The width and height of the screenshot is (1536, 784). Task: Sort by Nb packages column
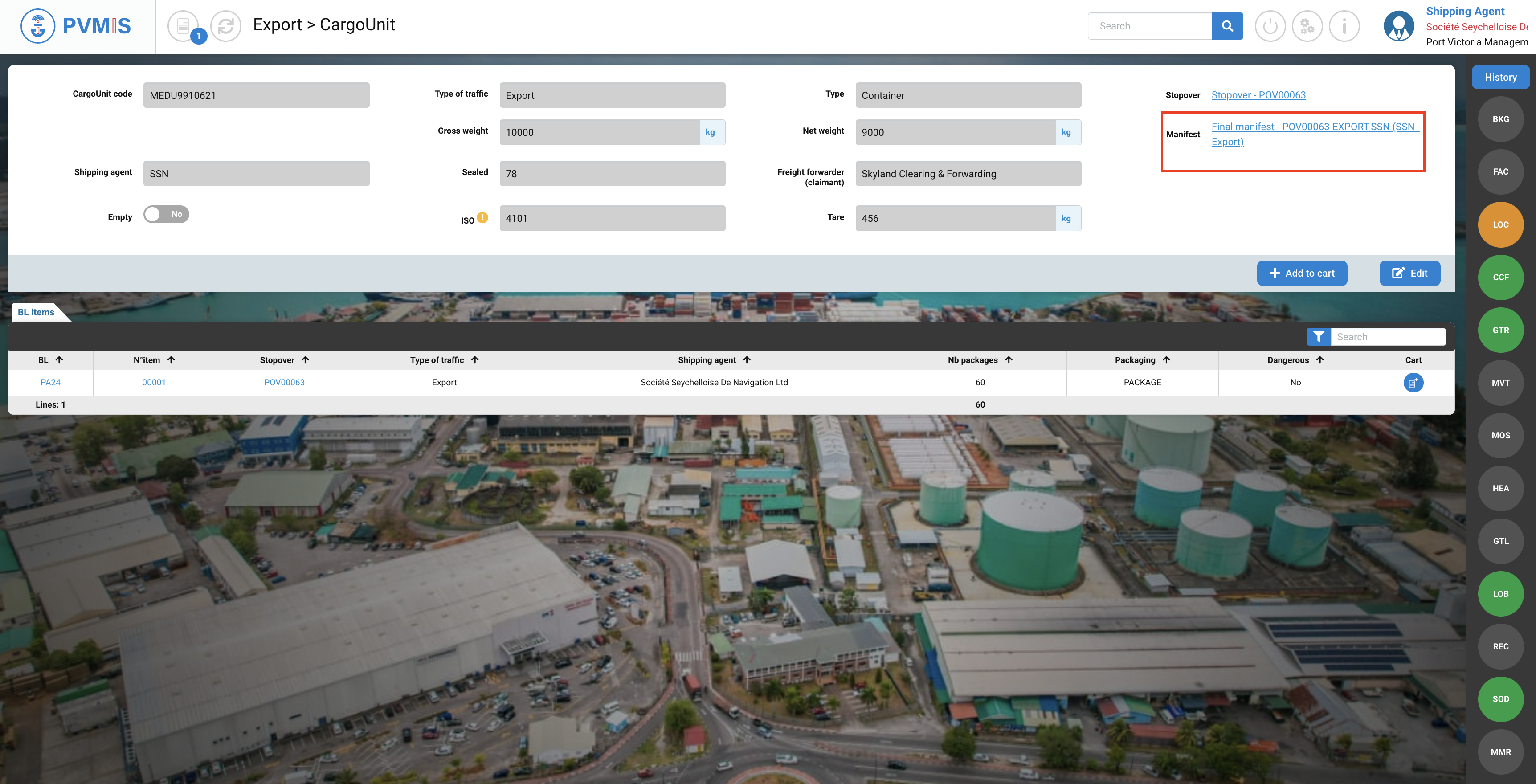tap(1008, 360)
